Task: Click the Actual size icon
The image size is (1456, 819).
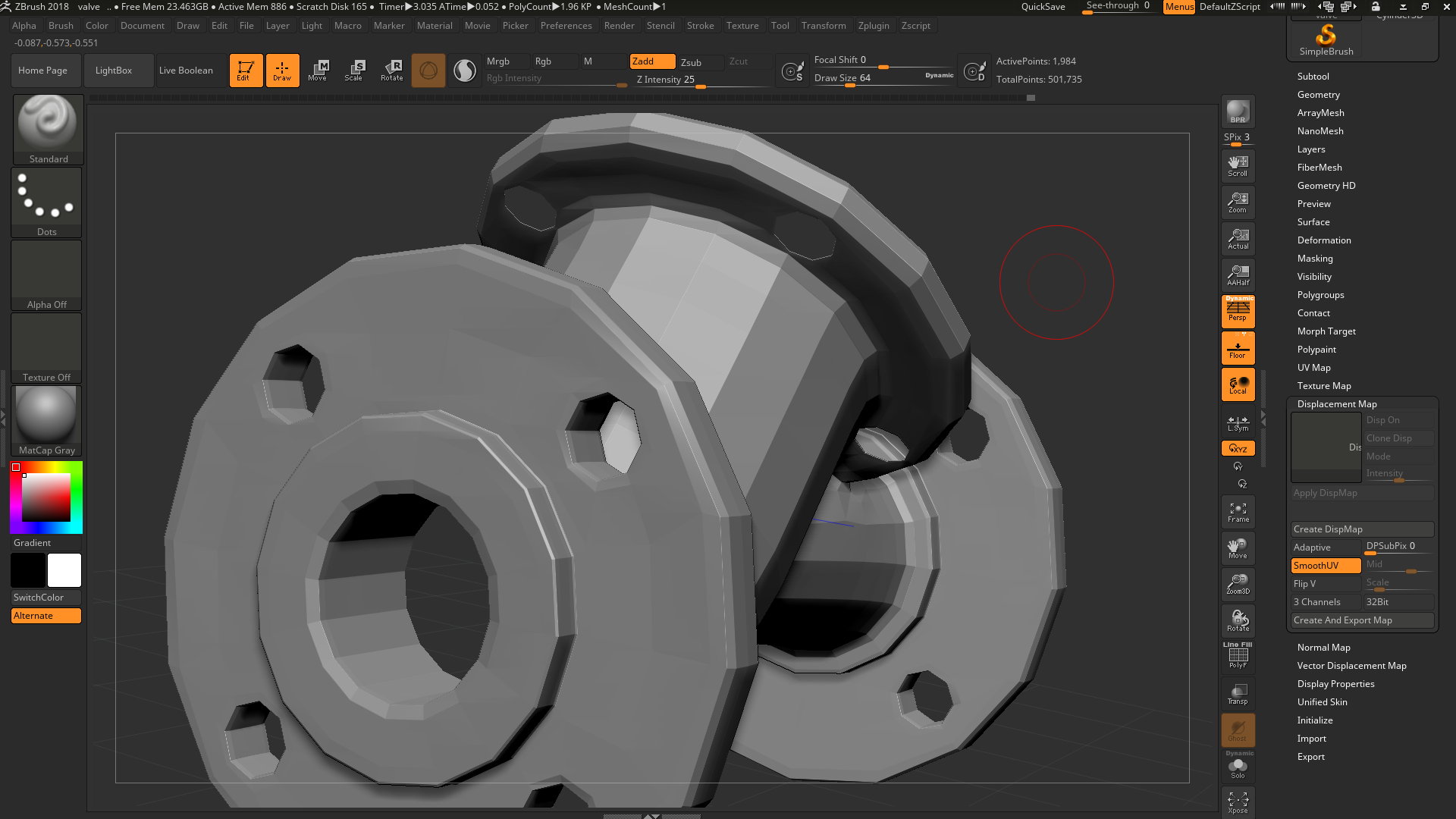Action: pyautogui.click(x=1238, y=239)
